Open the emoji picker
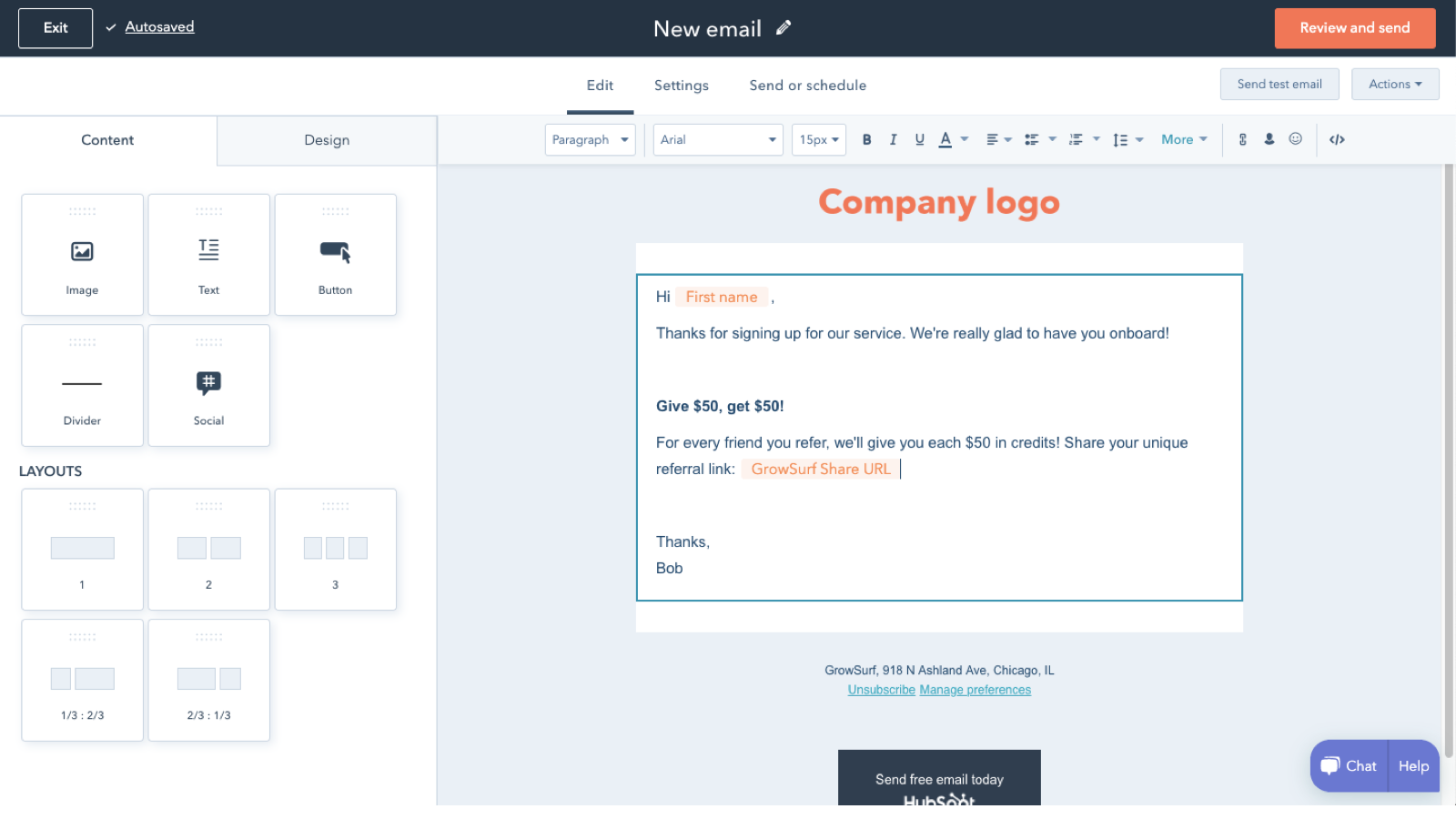This screenshot has height=819, width=1456. [x=1296, y=139]
